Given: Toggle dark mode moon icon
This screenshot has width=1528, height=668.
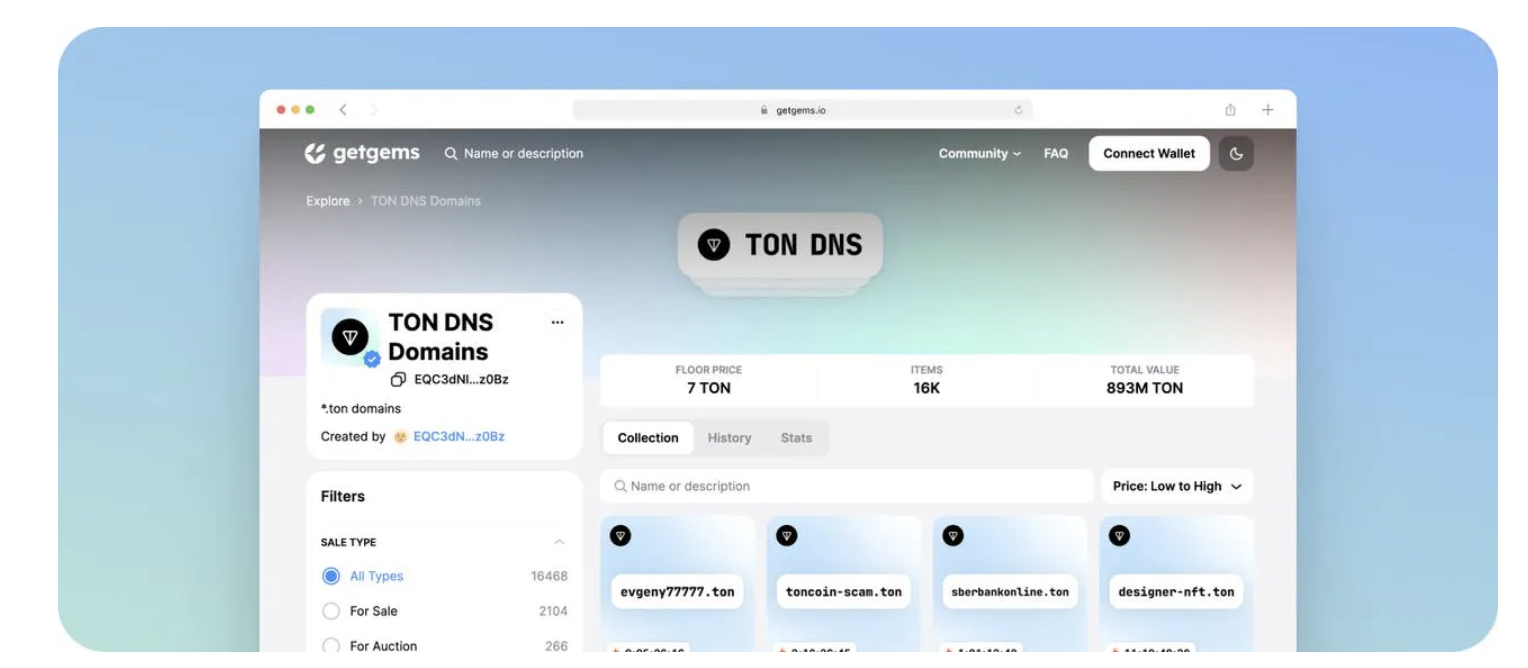Looking at the screenshot, I should click(x=1236, y=154).
